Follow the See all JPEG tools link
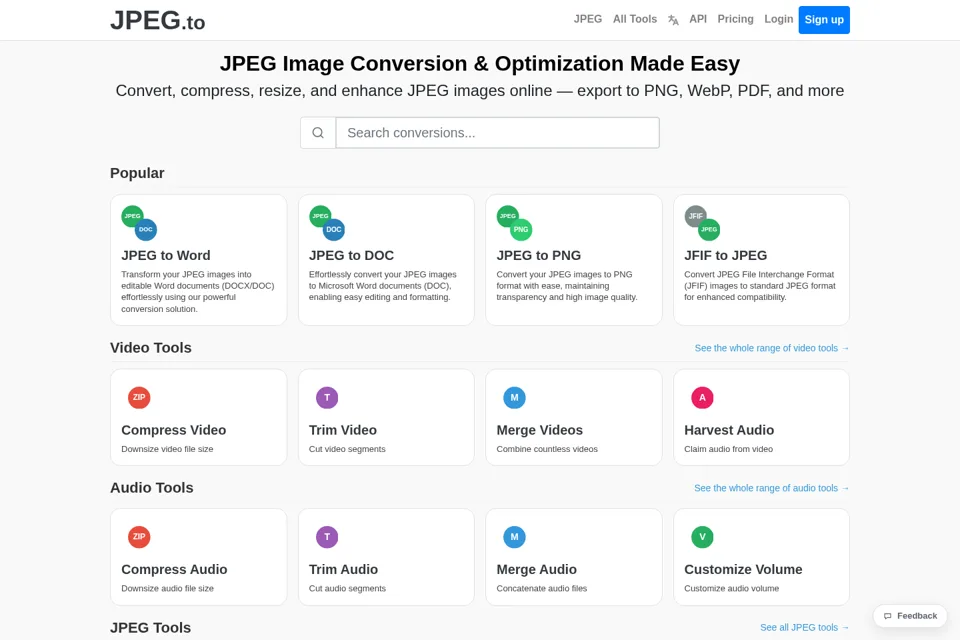 [804, 628]
